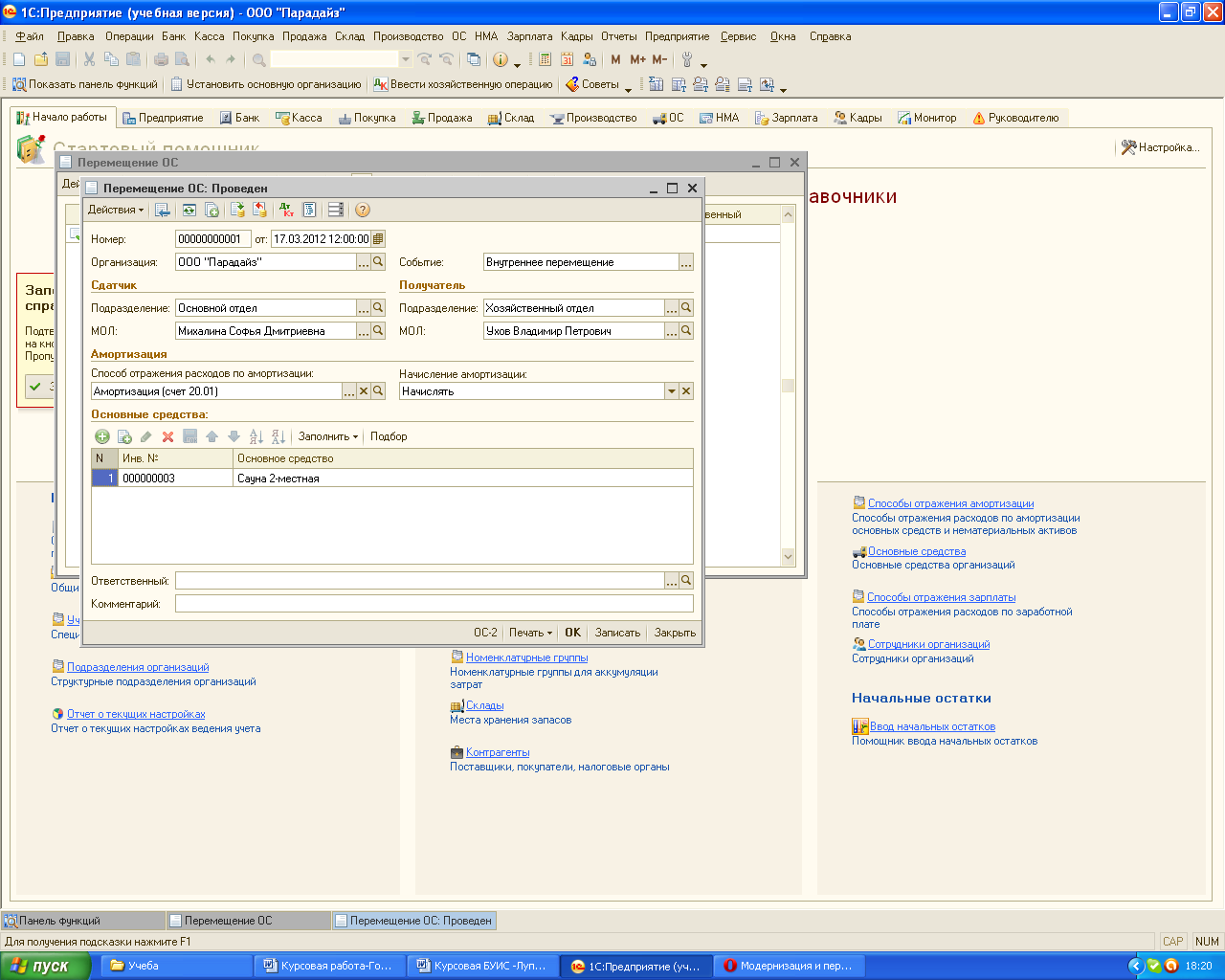Image resolution: width=1225 pixels, height=980 pixels.
Task: Open help with the question mark icon
Action: pyautogui.click(x=362, y=210)
